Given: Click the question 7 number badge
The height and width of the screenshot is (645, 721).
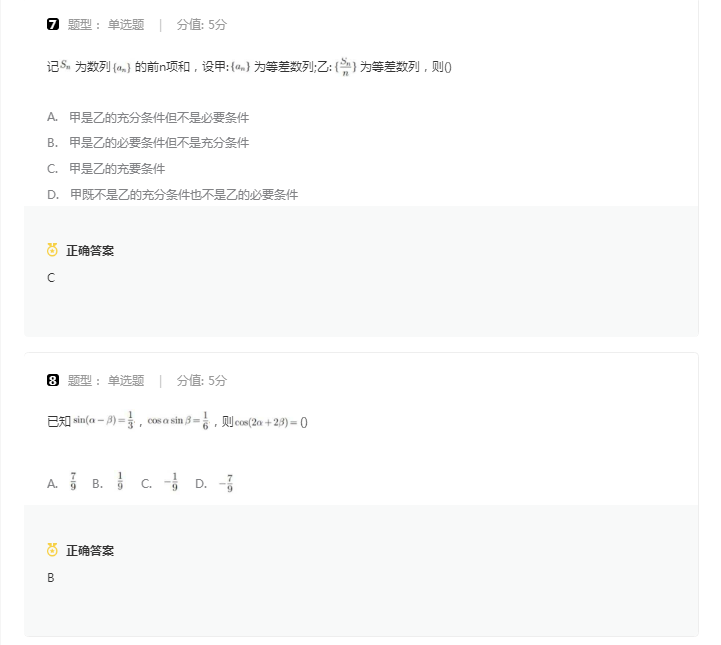Looking at the screenshot, I should [x=53, y=24].
